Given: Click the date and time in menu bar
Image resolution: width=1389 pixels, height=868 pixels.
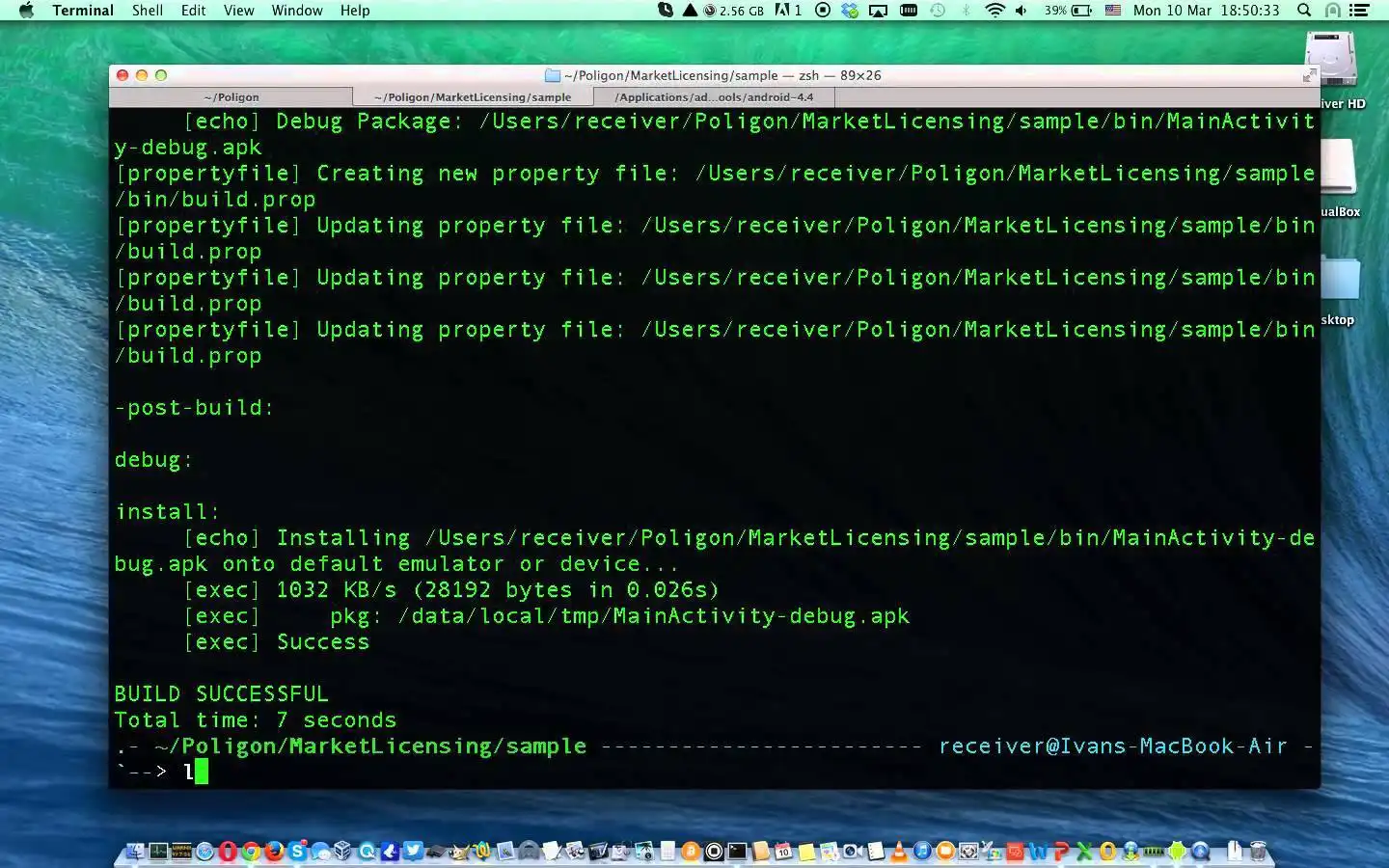Looking at the screenshot, I should pyautogui.click(x=1207, y=11).
